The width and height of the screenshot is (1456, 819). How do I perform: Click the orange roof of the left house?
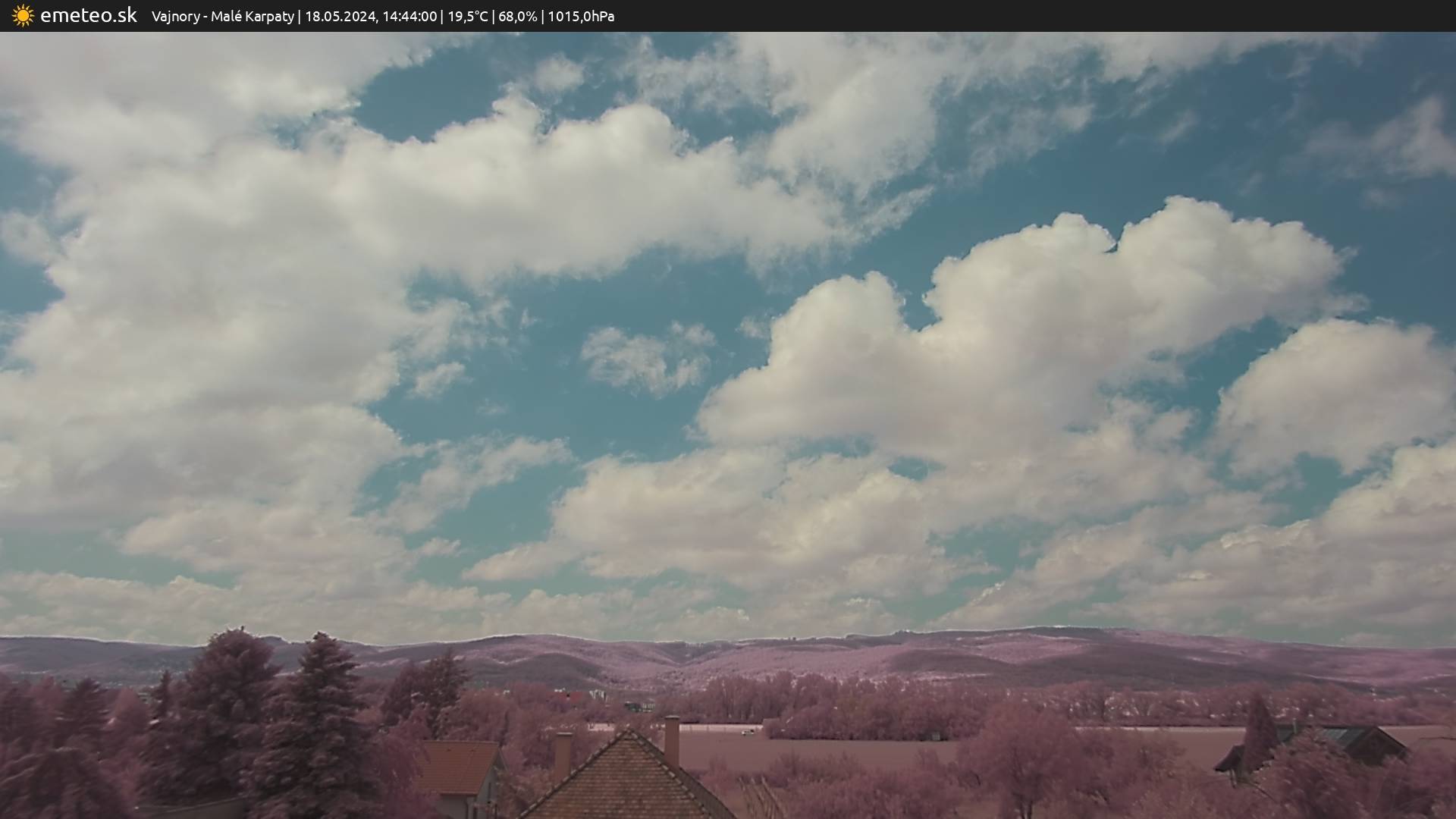tap(460, 766)
